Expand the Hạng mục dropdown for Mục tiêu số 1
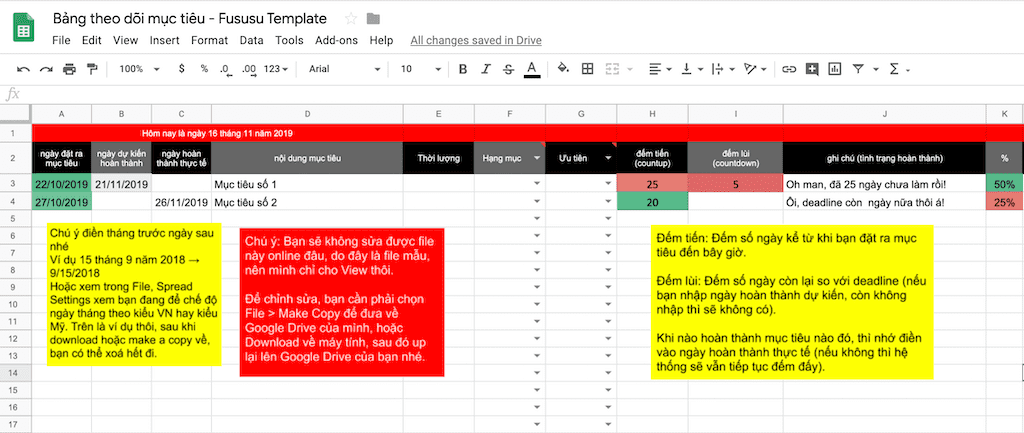 pos(537,185)
